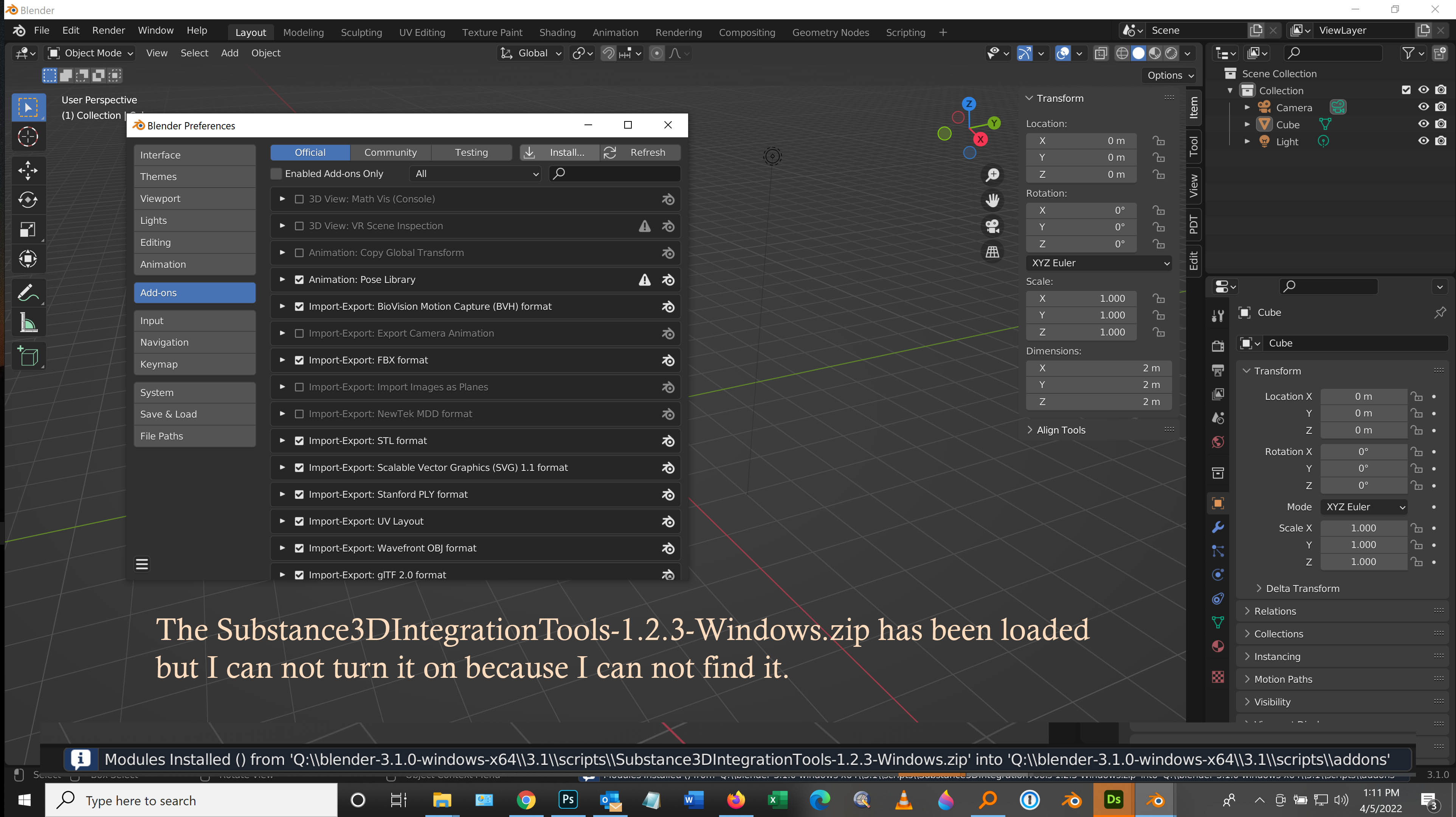Open the All category dropdown in Preferences
Image resolution: width=1456 pixels, height=817 pixels.
point(475,174)
